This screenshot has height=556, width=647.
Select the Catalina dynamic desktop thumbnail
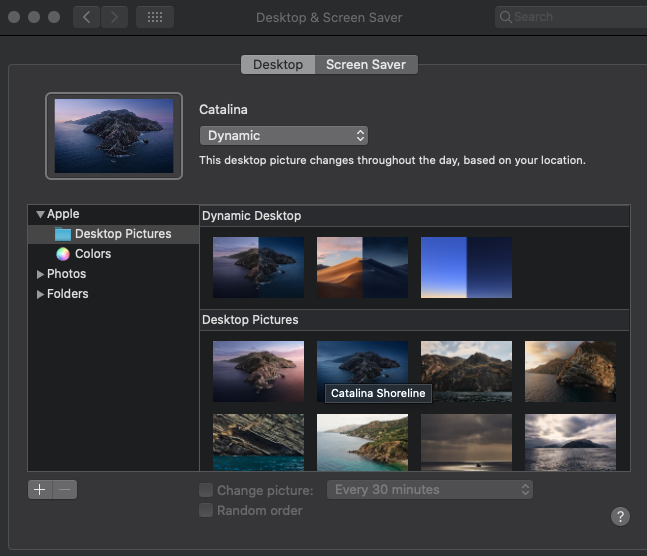pyautogui.click(x=258, y=267)
